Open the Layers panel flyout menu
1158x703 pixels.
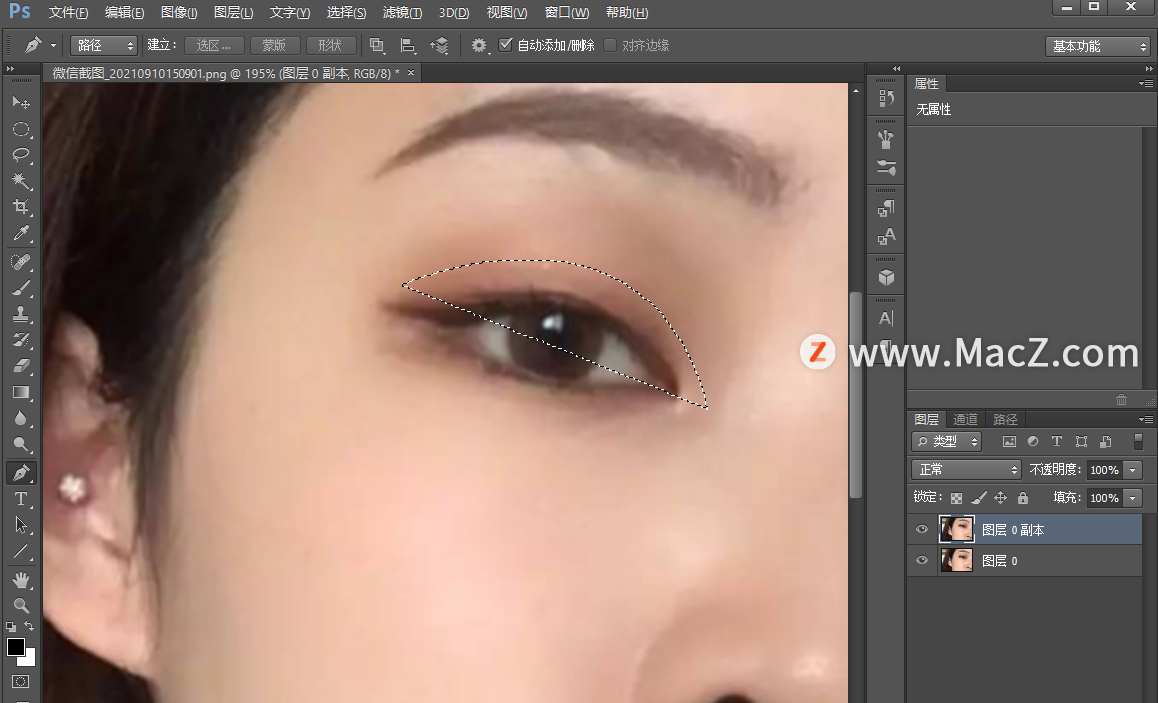pos(1146,419)
